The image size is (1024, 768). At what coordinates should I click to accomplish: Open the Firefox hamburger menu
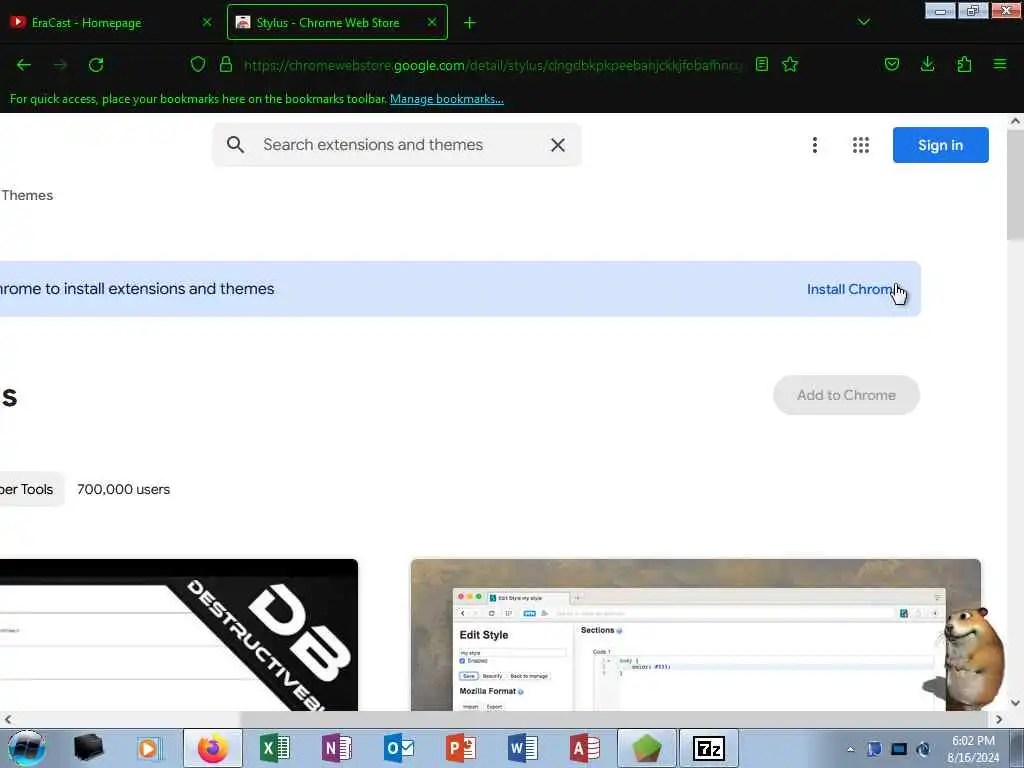(x=1000, y=64)
